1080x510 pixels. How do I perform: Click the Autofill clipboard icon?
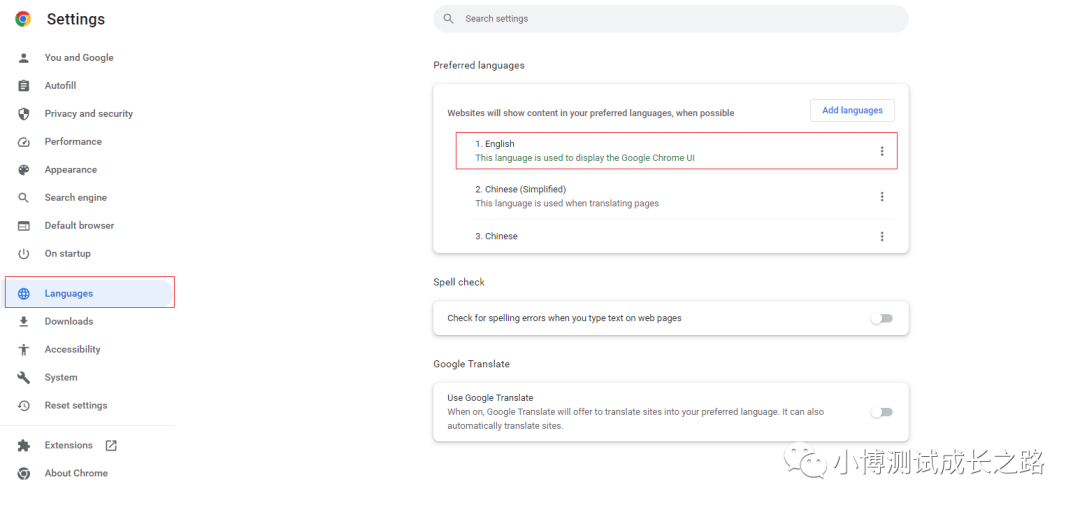point(24,86)
